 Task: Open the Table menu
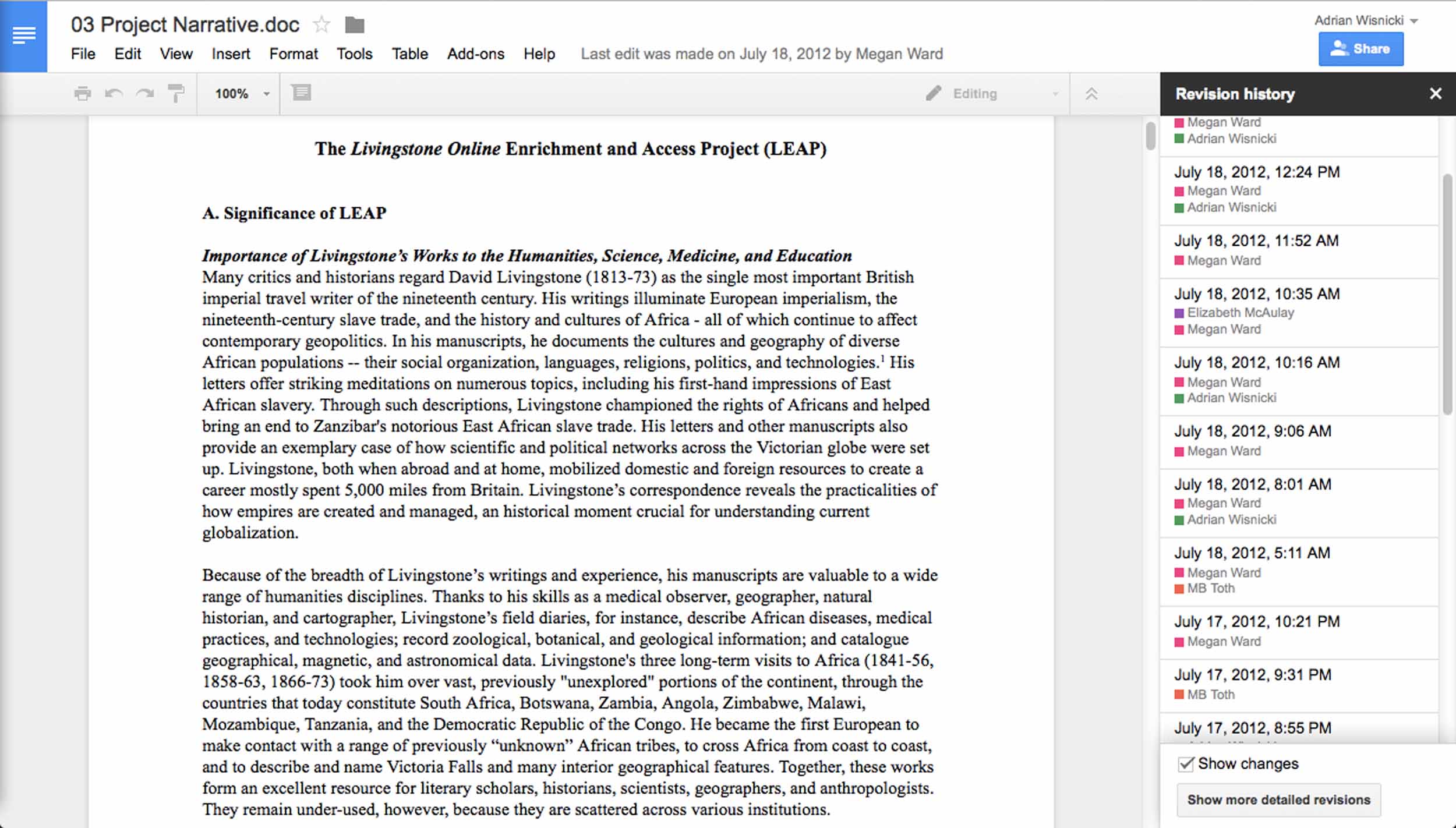(x=409, y=54)
